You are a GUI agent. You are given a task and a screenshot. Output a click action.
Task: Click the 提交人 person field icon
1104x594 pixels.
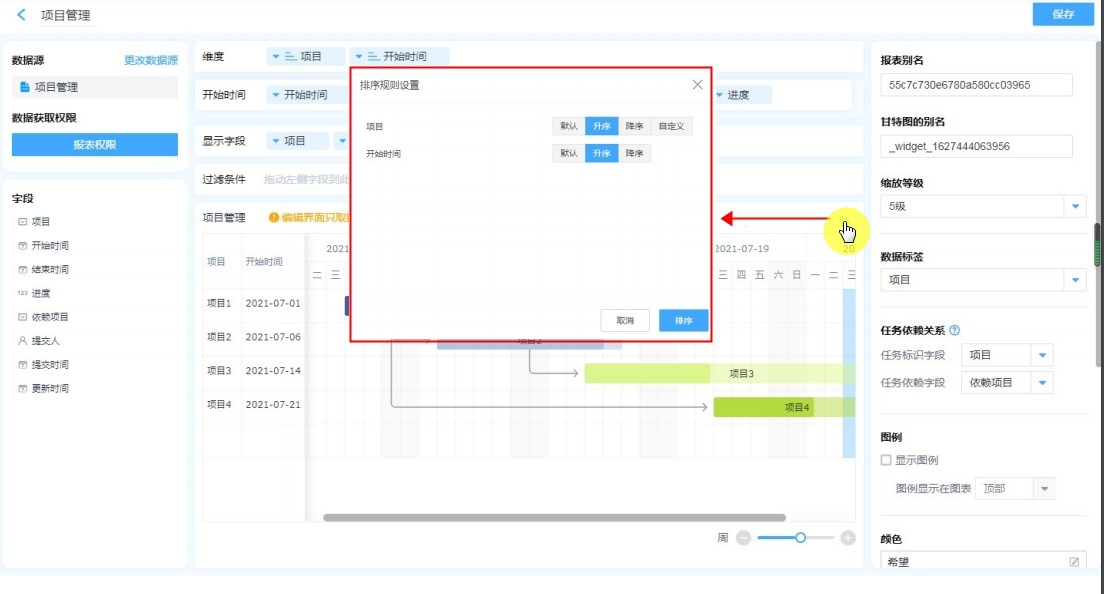point(22,341)
